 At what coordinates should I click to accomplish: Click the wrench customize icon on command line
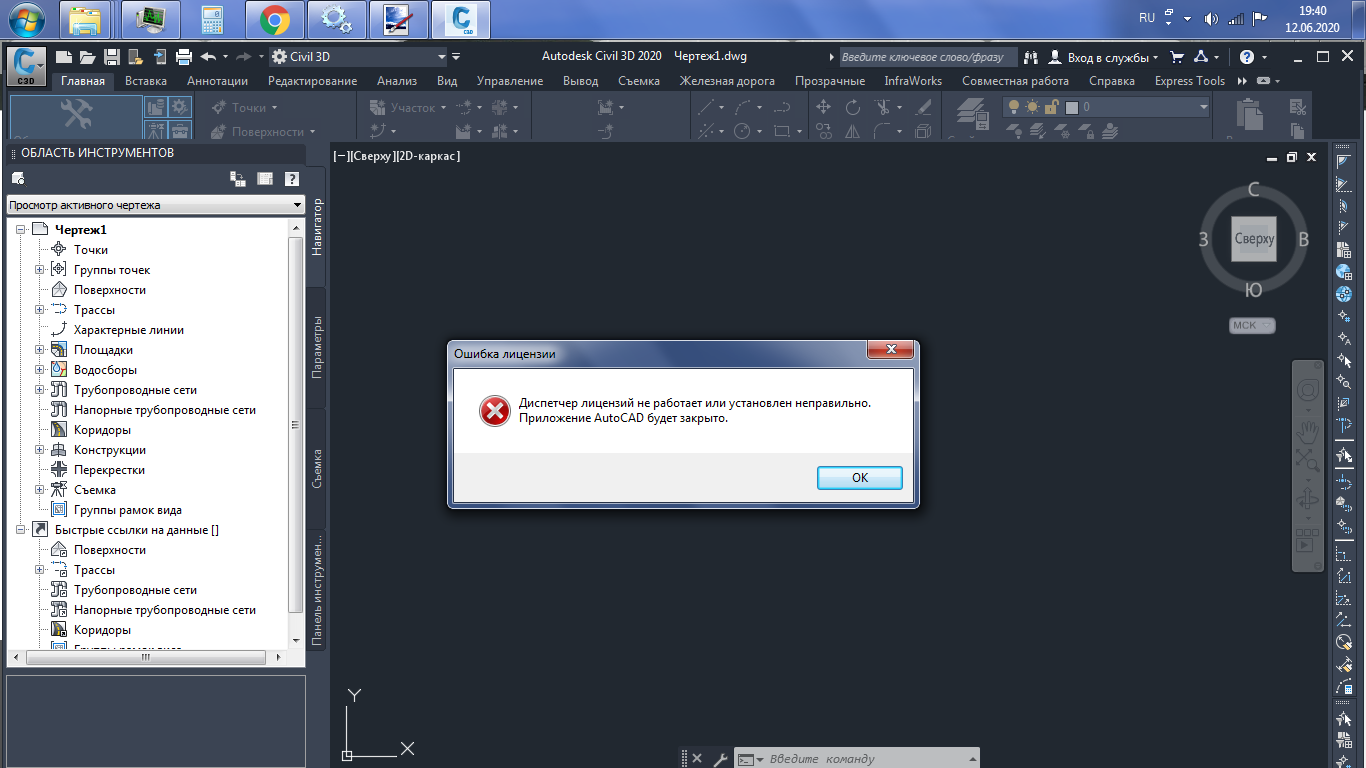719,759
